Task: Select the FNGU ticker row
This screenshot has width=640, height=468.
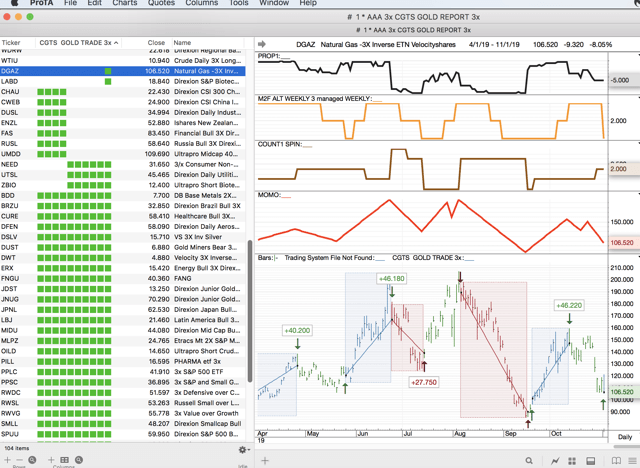Action: (122, 278)
